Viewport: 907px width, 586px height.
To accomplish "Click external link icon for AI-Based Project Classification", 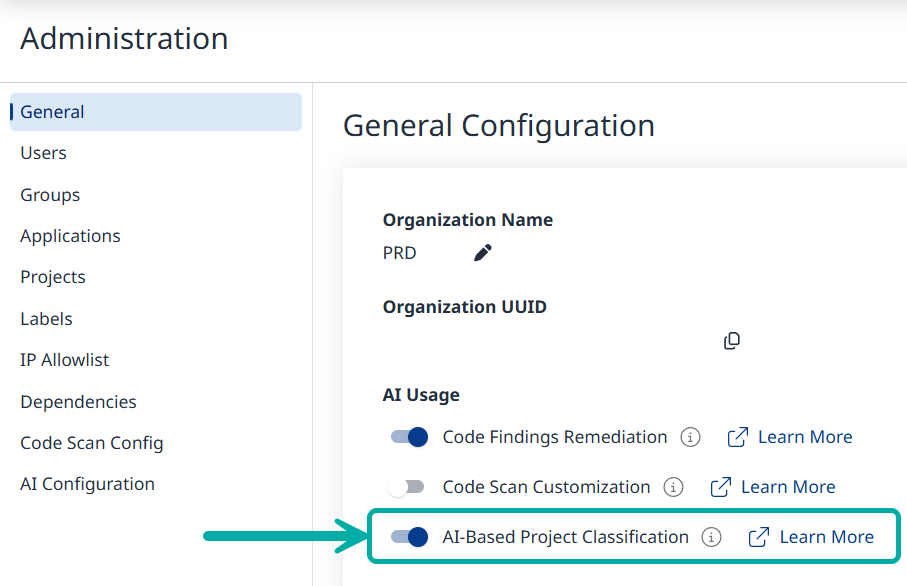I will 759,537.
